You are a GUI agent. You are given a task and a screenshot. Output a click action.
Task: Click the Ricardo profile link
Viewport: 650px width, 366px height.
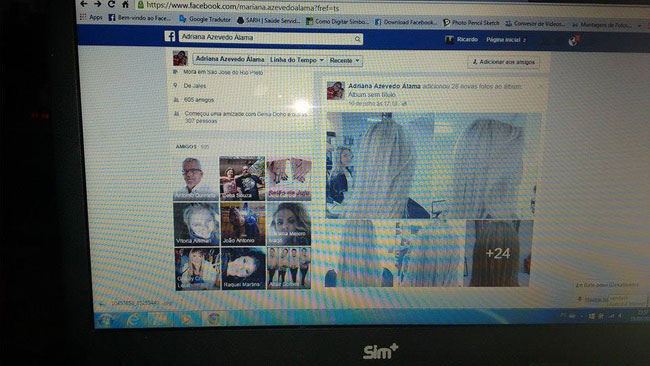pos(461,39)
